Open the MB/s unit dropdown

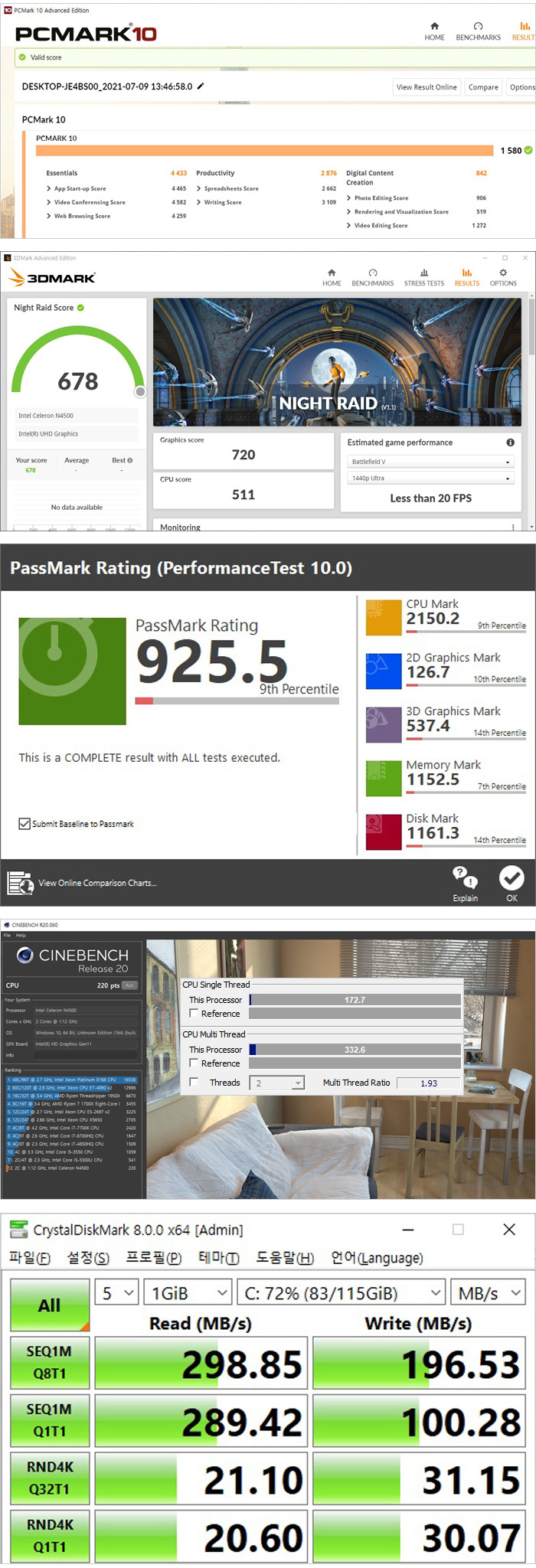click(488, 1293)
